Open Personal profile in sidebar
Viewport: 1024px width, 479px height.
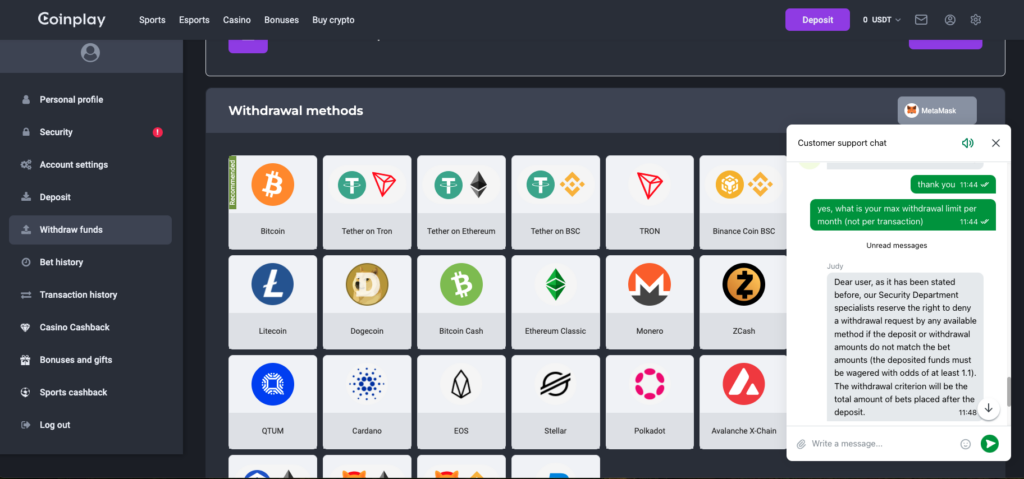(90, 99)
